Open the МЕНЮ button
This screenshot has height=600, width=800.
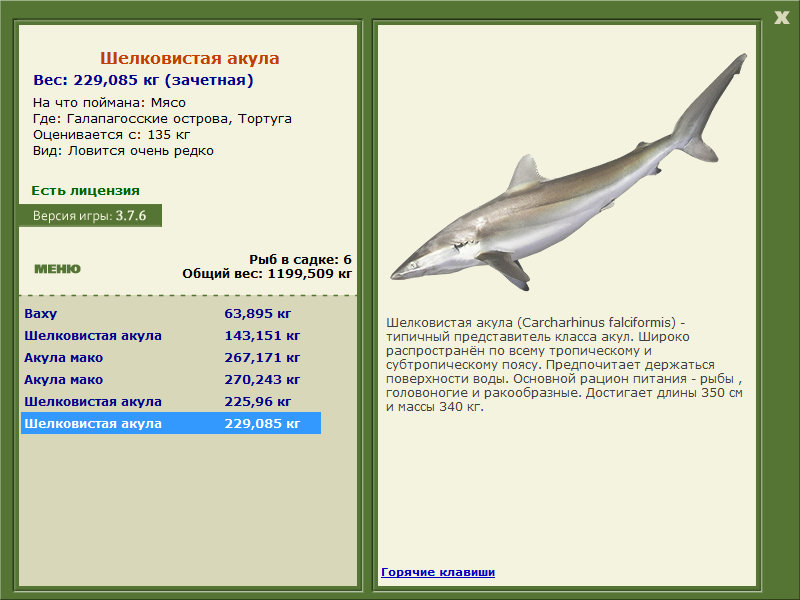click(x=57, y=269)
